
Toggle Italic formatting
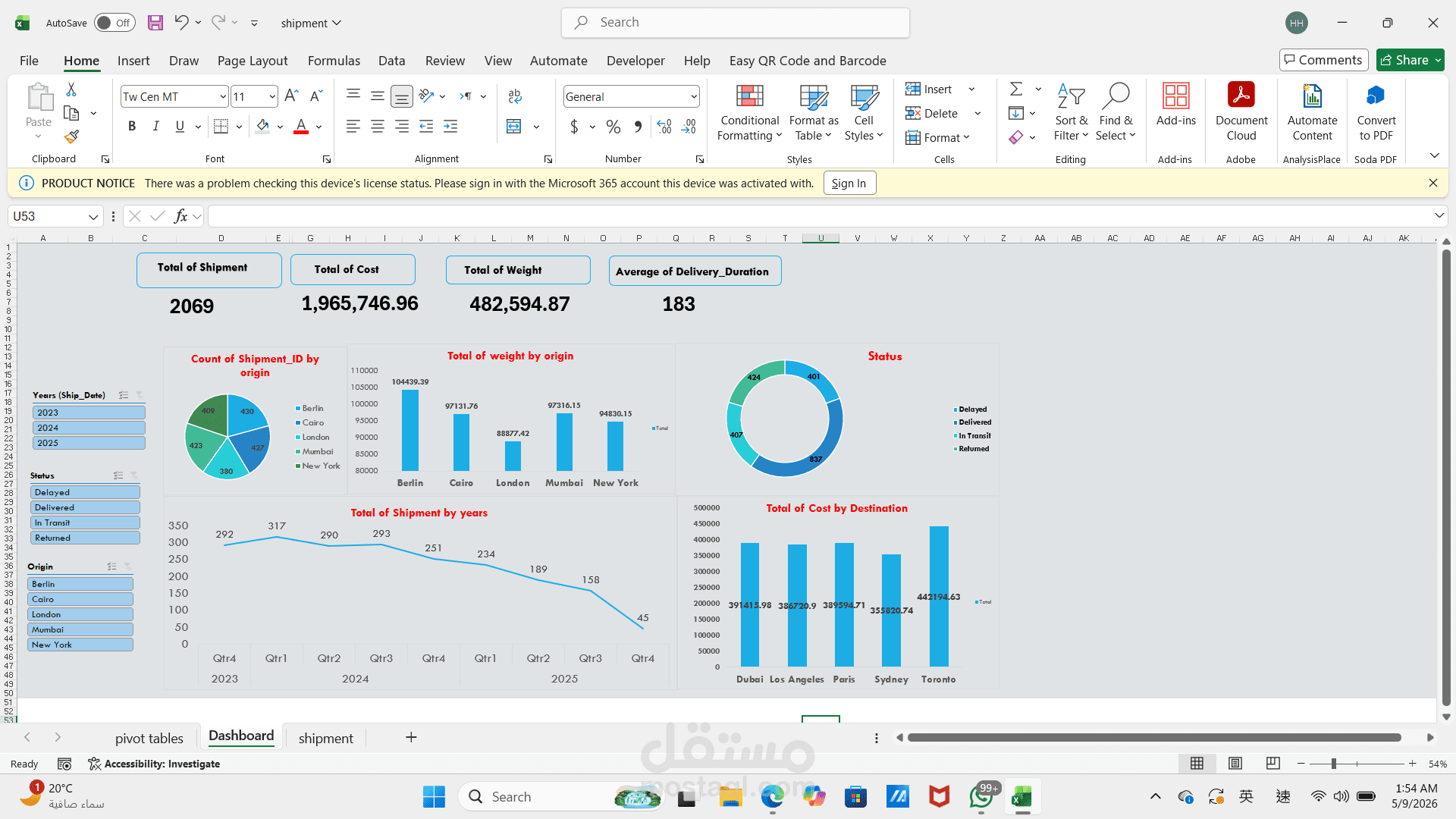tap(155, 127)
